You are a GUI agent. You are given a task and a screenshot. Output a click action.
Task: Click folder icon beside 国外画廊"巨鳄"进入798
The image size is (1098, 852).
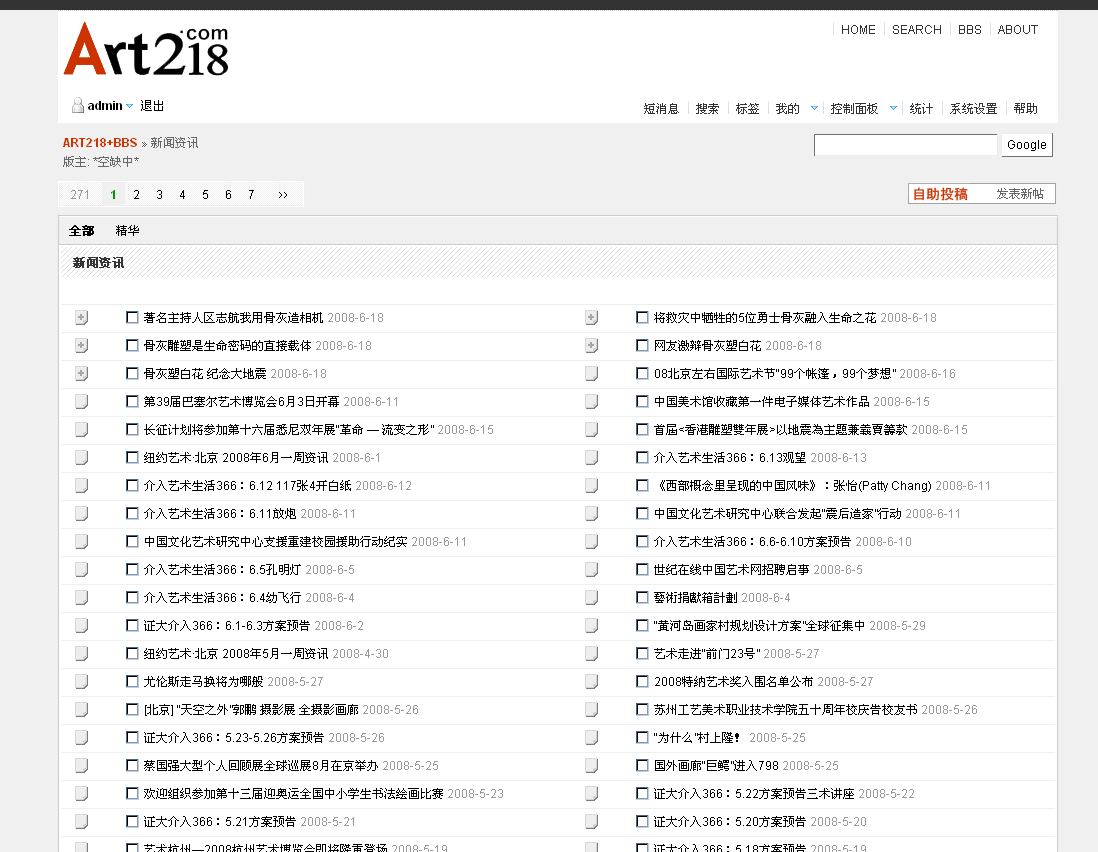[591, 766]
